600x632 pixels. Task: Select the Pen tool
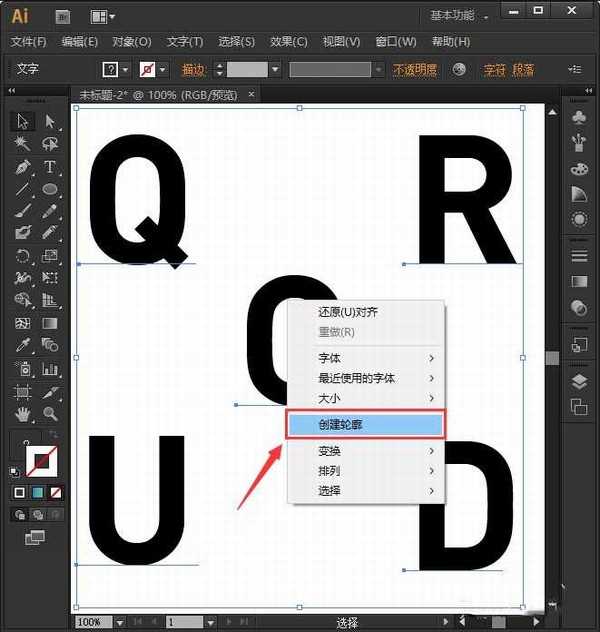23,166
